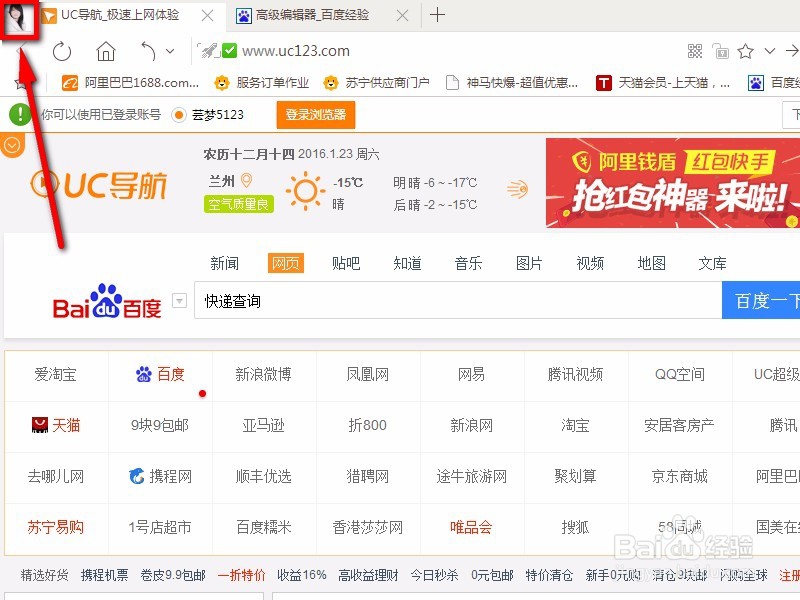Click the rocket speed mode icon in address bar
Viewport: 800px width, 600px height.
tap(209, 51)
